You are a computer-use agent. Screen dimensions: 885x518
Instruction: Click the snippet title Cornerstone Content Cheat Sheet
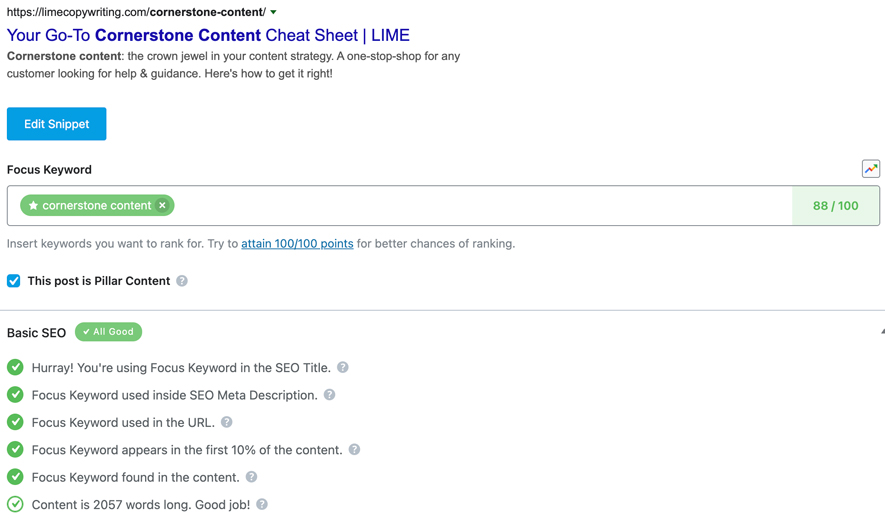[x=208, y=35]
